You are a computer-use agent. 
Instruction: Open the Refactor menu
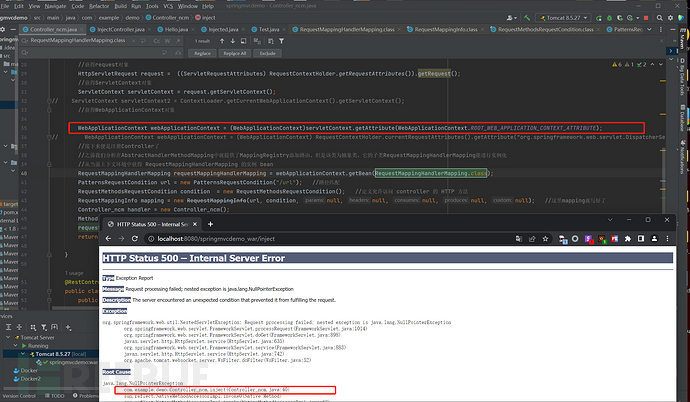pyautogui.click(x=99, y=6)
